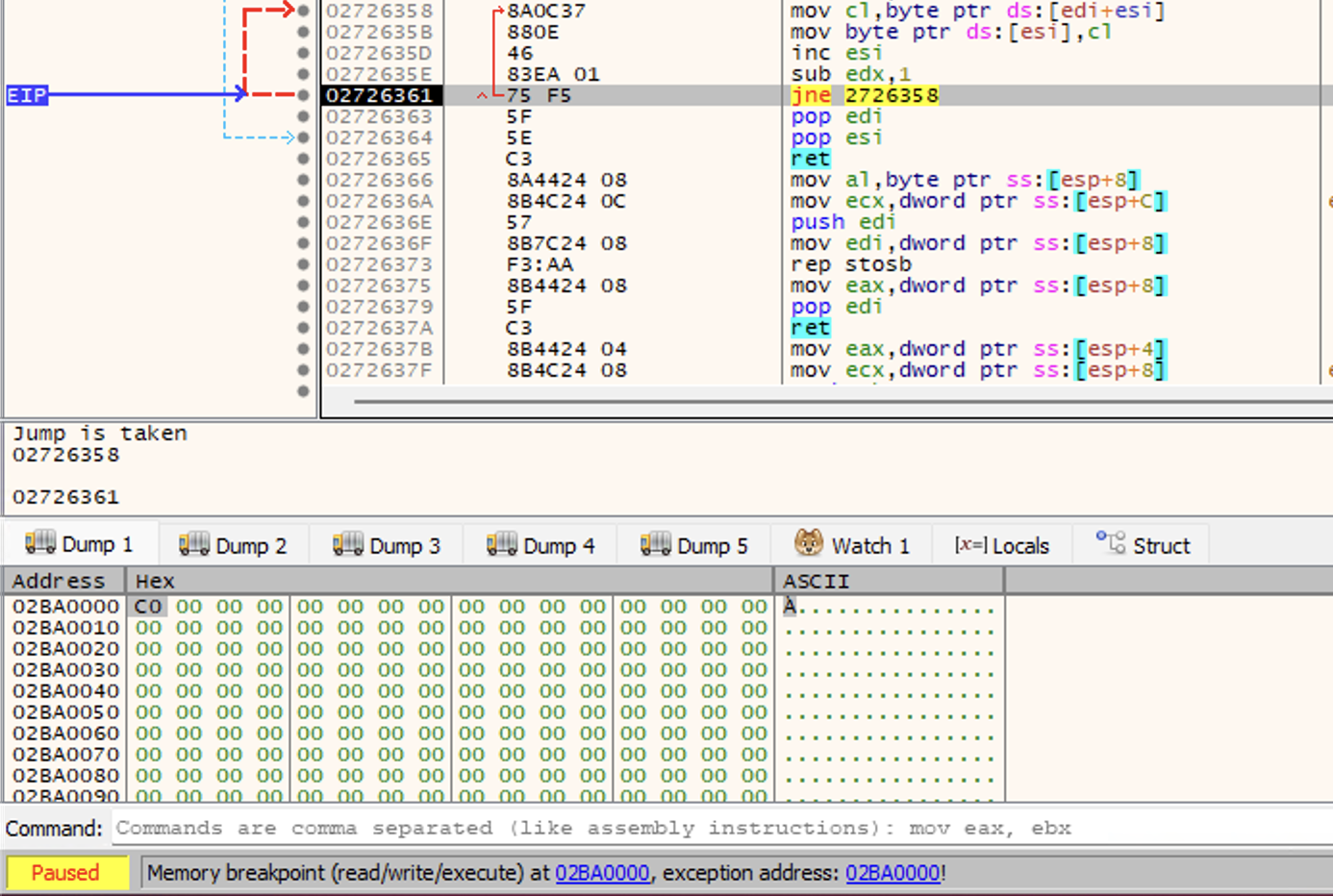Click the Address column header in dump

(x=64, y=581)
